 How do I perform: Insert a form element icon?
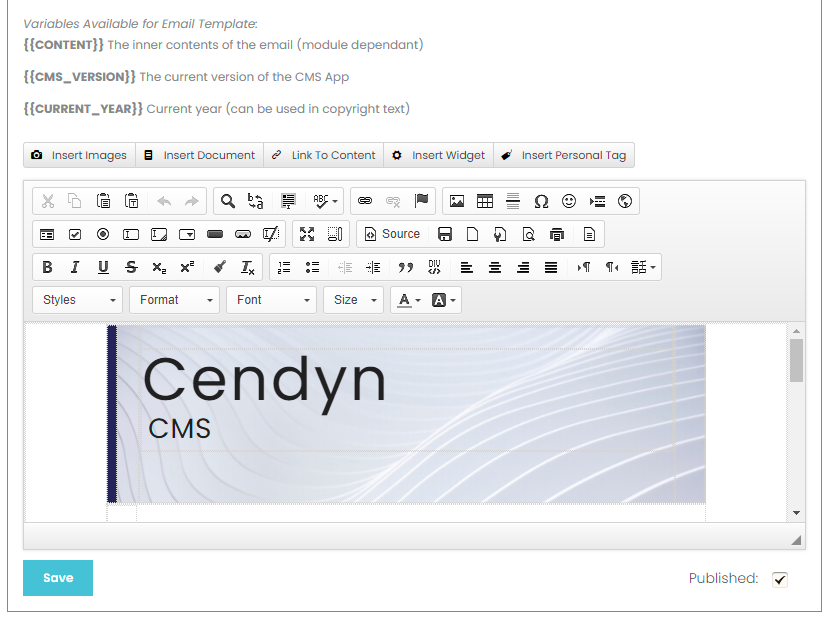coord(47,234)
